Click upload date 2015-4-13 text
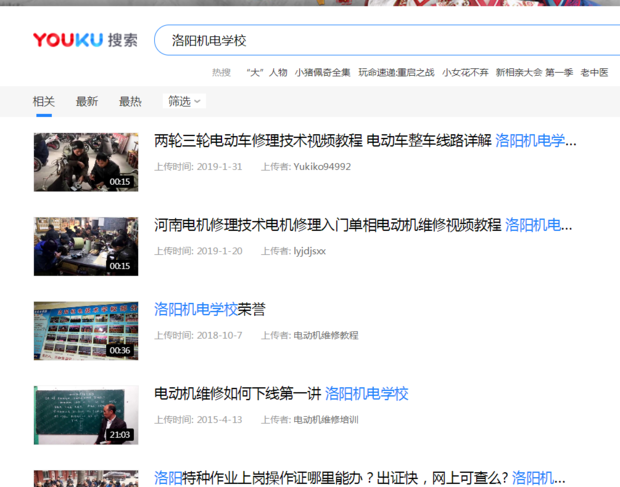Viewport: 620px width, 487px height. tap(219, 420)
